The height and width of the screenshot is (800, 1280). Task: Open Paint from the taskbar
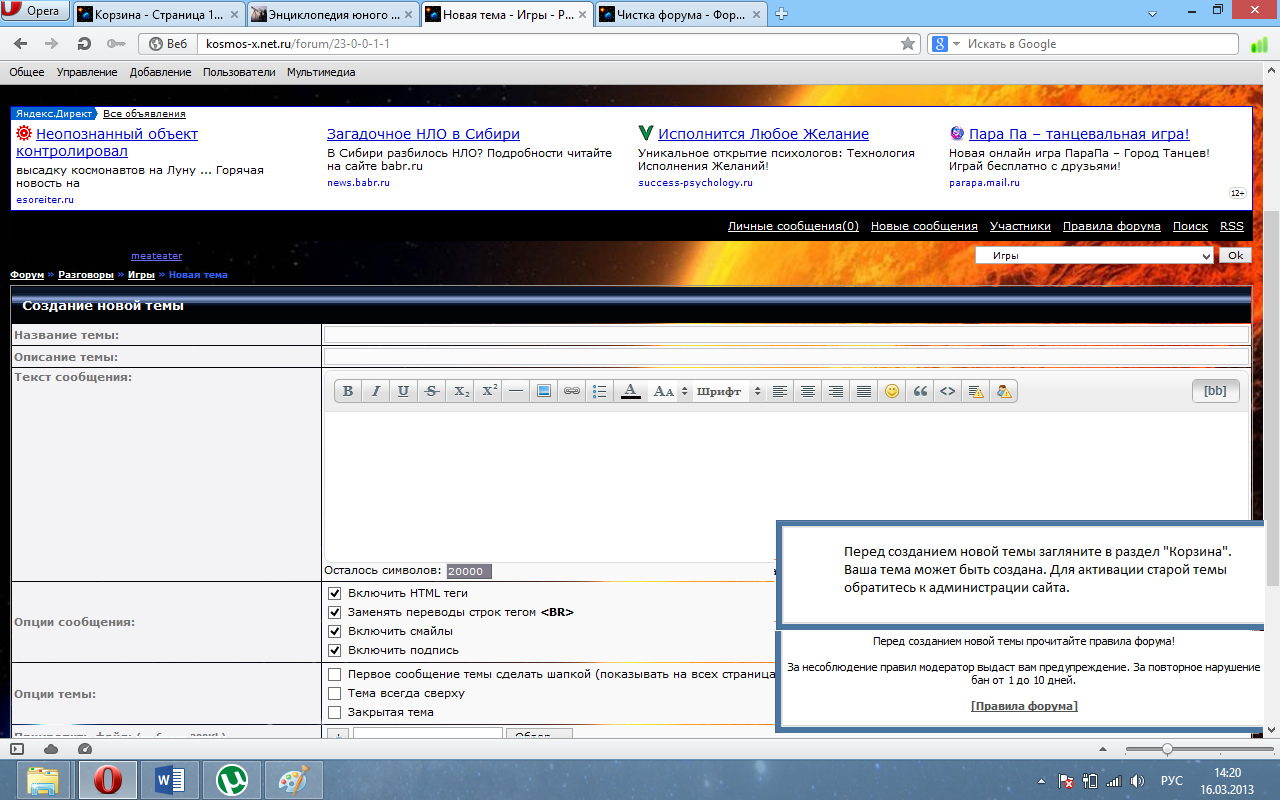293,780
